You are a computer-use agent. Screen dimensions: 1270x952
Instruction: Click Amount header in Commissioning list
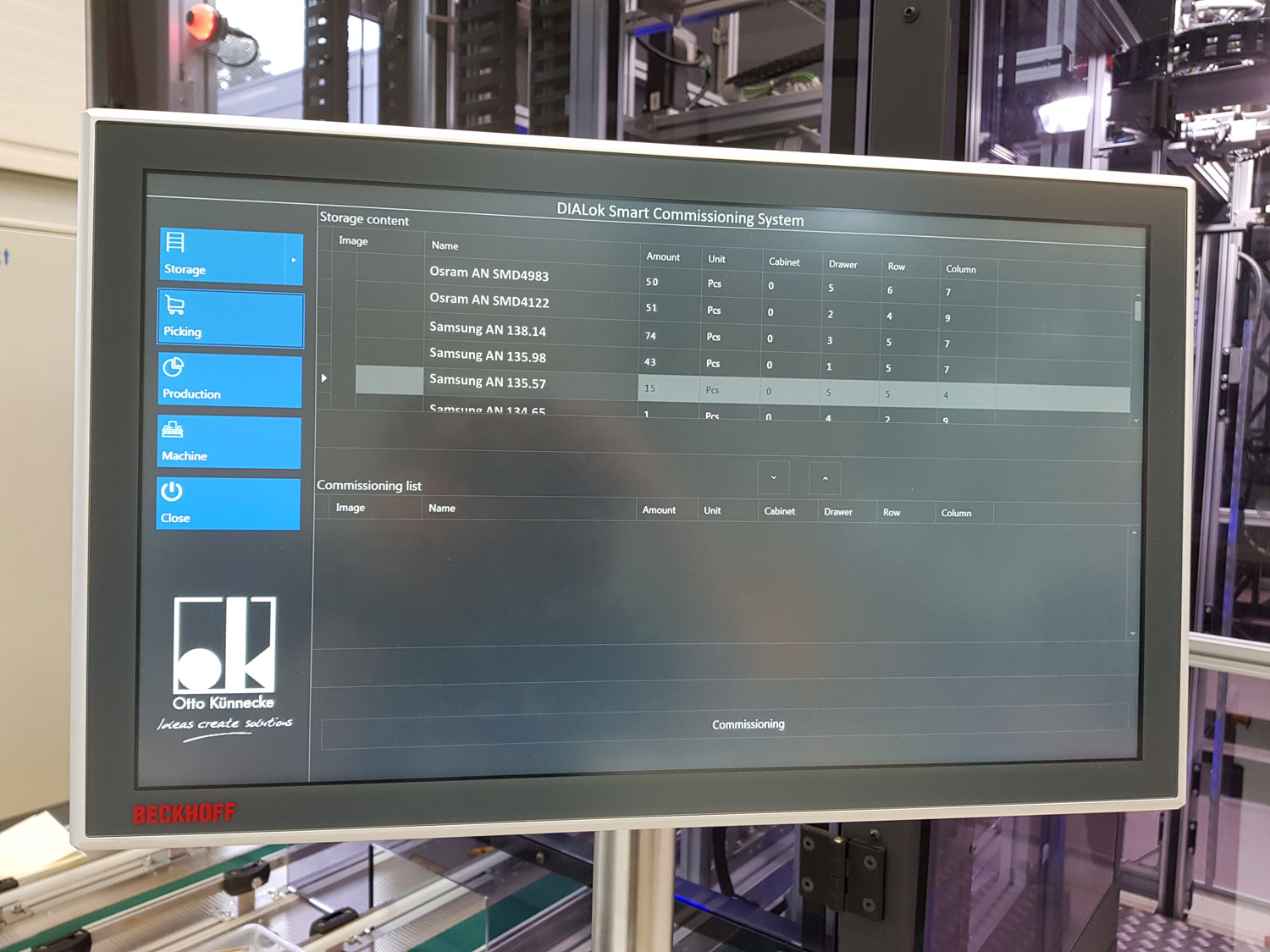click(x=659, y=509)
